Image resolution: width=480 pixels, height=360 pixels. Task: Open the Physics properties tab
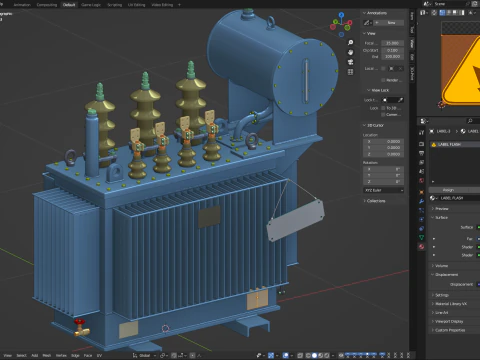pyautogui.click(x=422, y=219)
